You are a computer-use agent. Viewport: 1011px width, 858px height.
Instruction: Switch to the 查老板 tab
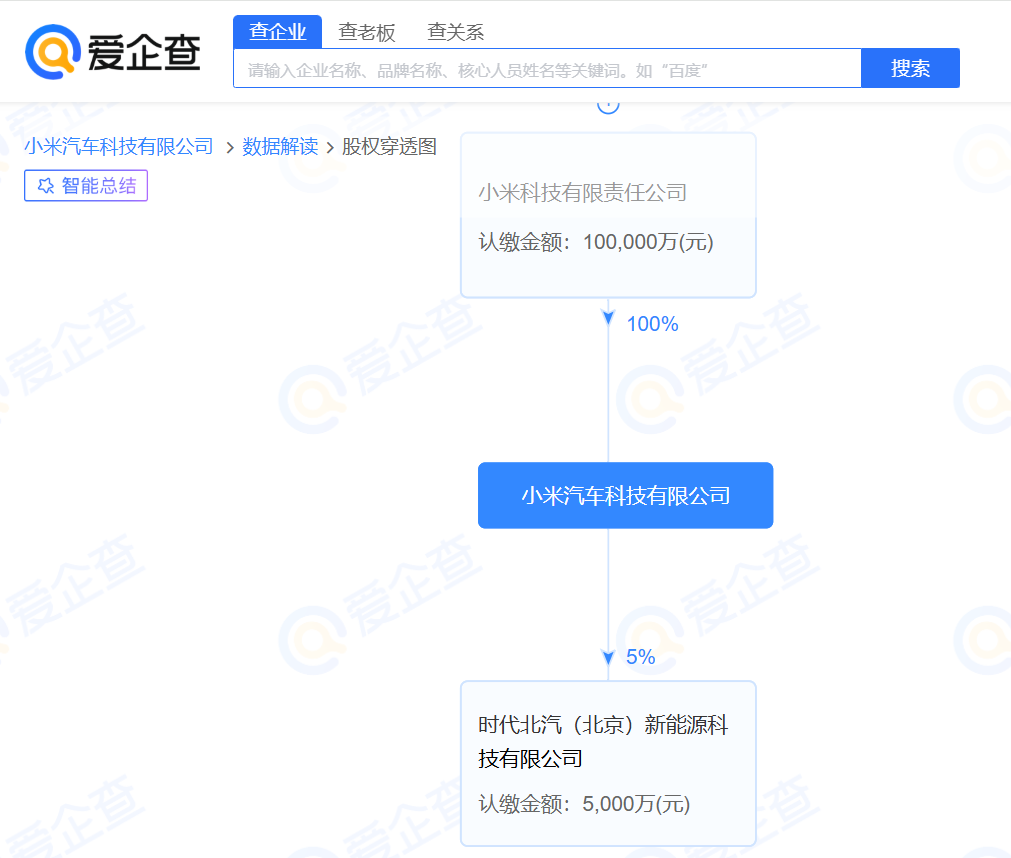coord(366,32)
